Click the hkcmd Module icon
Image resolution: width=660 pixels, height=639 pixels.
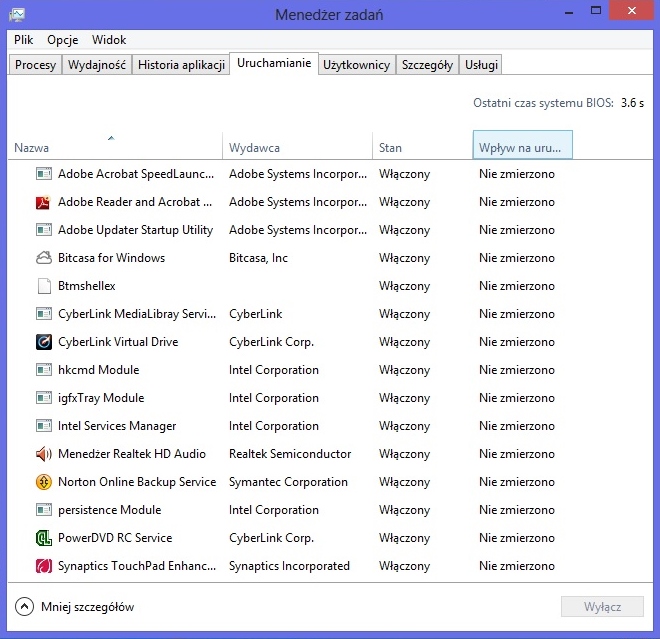coord(44,370)
